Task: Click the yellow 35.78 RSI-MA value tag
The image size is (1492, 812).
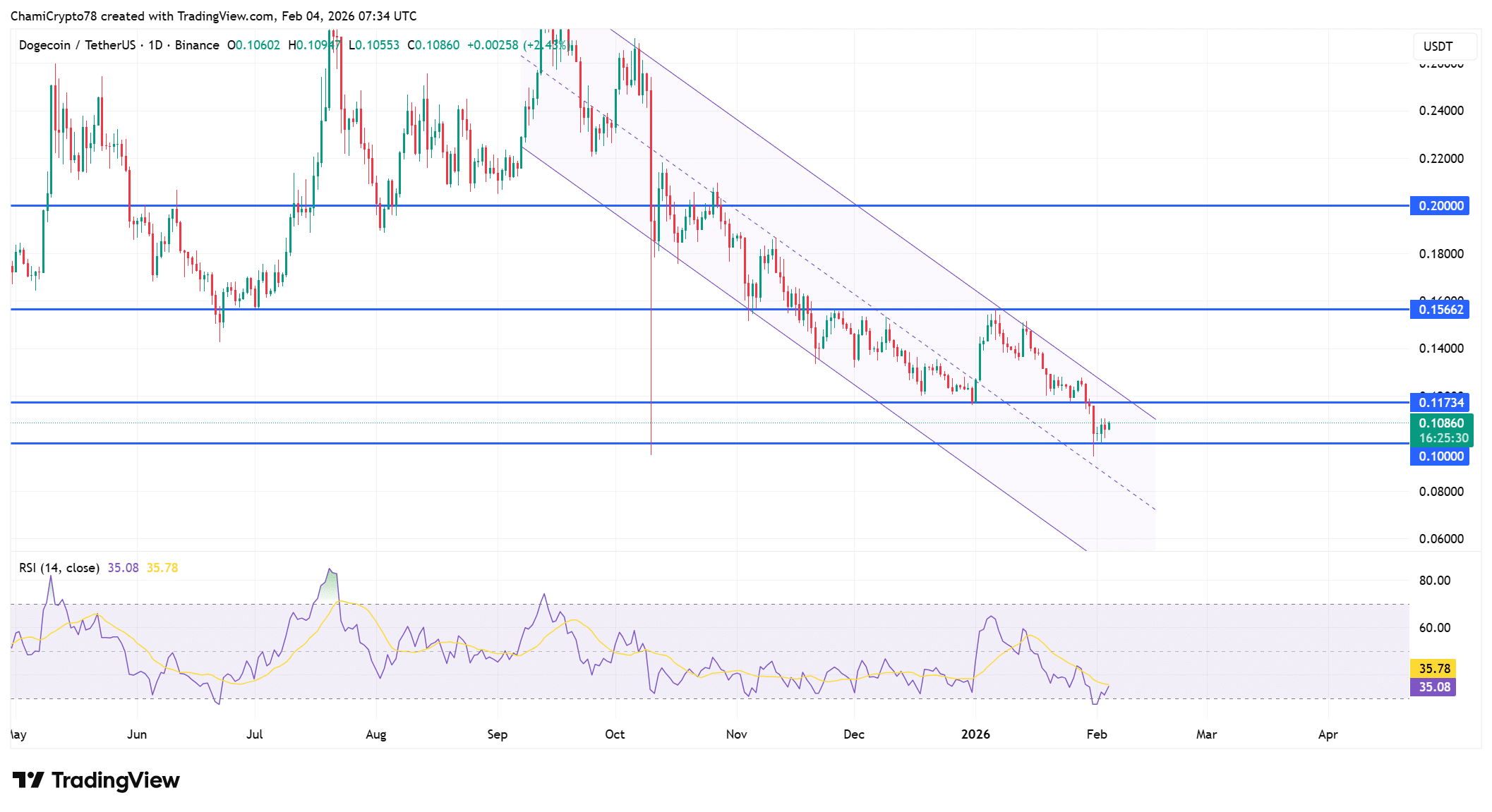Action: [1433, 669]
